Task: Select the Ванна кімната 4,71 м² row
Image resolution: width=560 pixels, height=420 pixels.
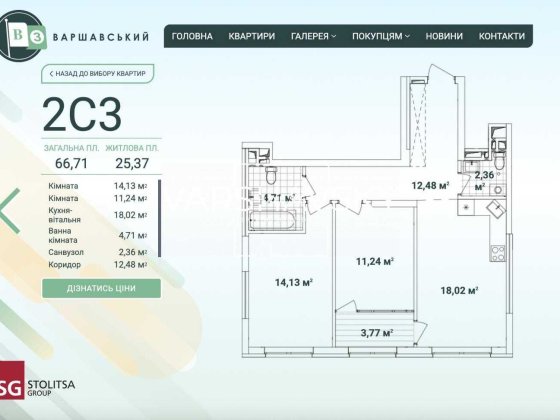Action: (x=98, y=235)
